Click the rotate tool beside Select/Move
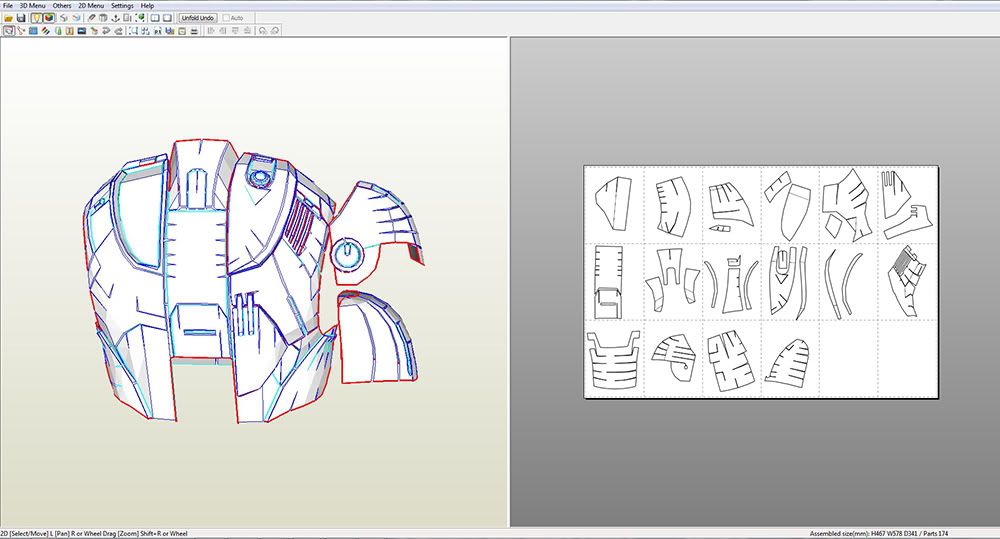This screenshot has height=539, width=1000. coord(21,31)
